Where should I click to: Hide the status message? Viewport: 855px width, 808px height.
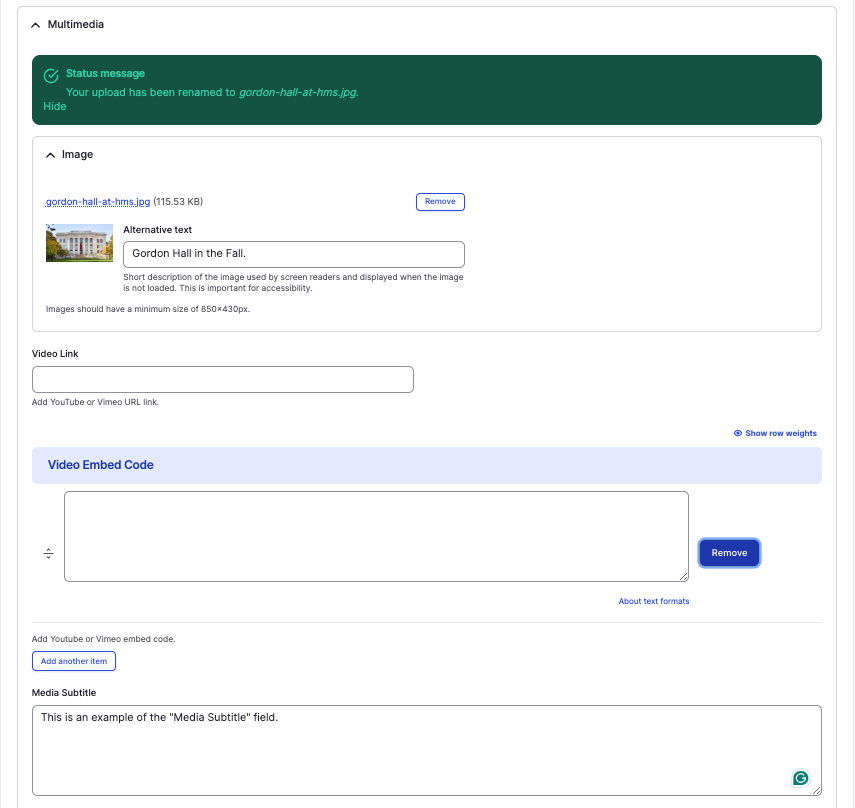pyautogui.click(x=55, y=106)
